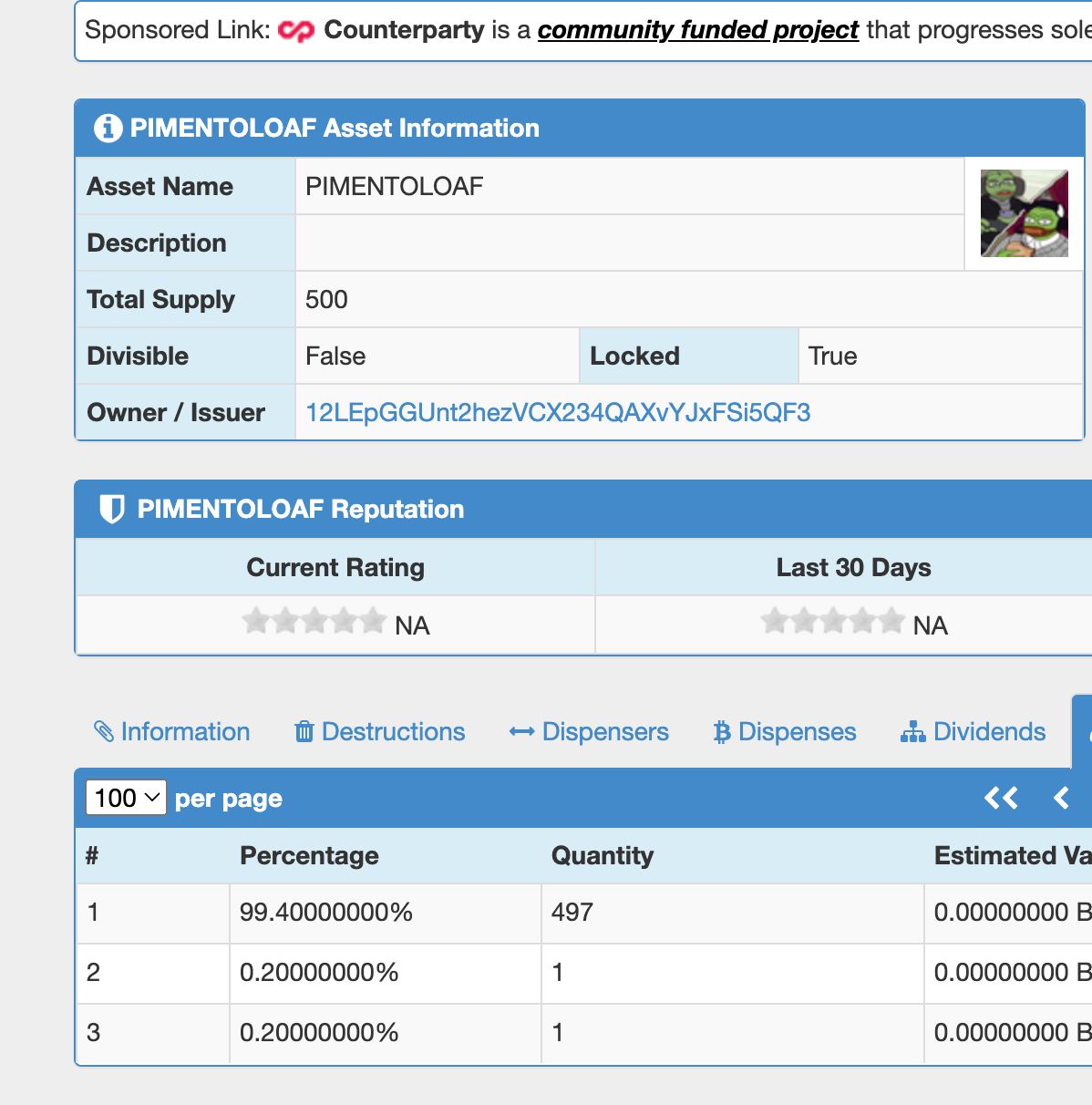Sort by the Percentage column header
Screen dimensions: 1092x1105
pyautogui.click(x=309, y=856)
